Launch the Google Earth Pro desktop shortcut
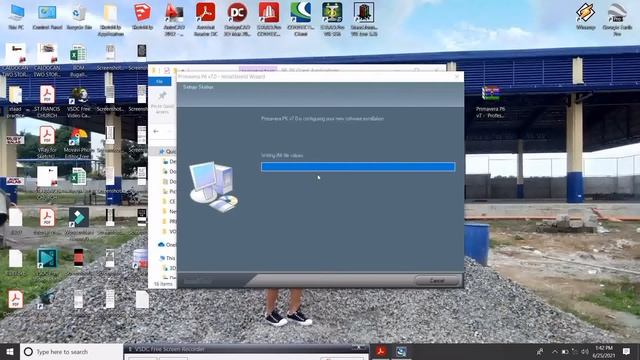 pos(617,20)
